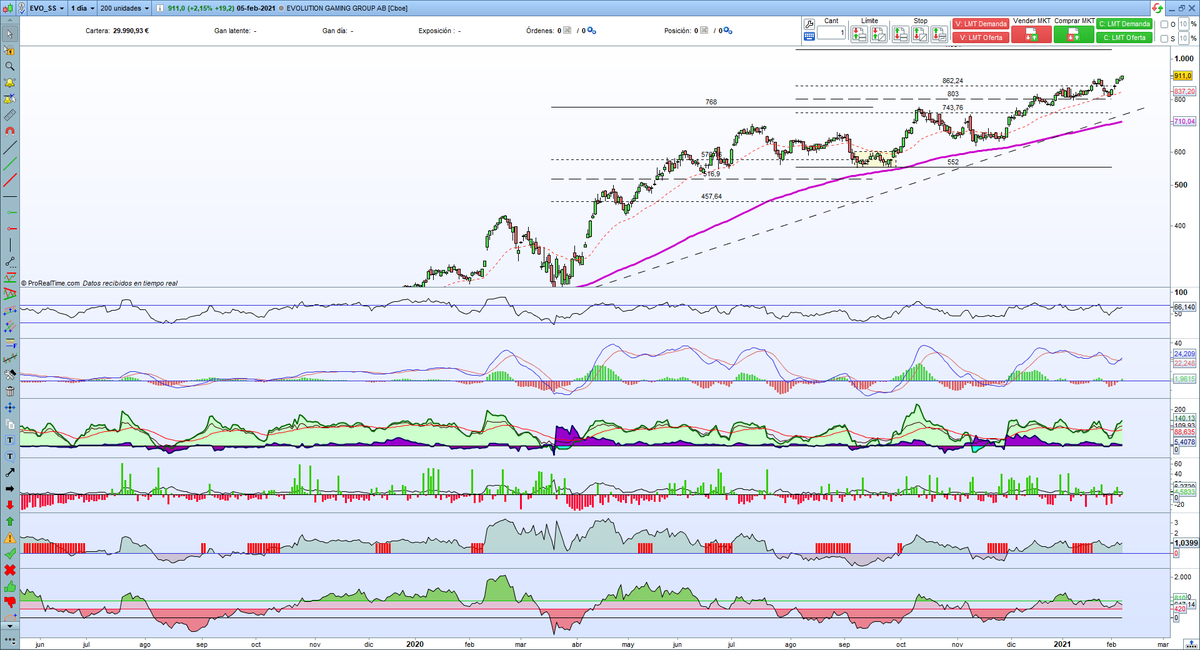Screen dimensions: 1200x650
Task: Click the 862,24 level label
Action: pos(953,80)
